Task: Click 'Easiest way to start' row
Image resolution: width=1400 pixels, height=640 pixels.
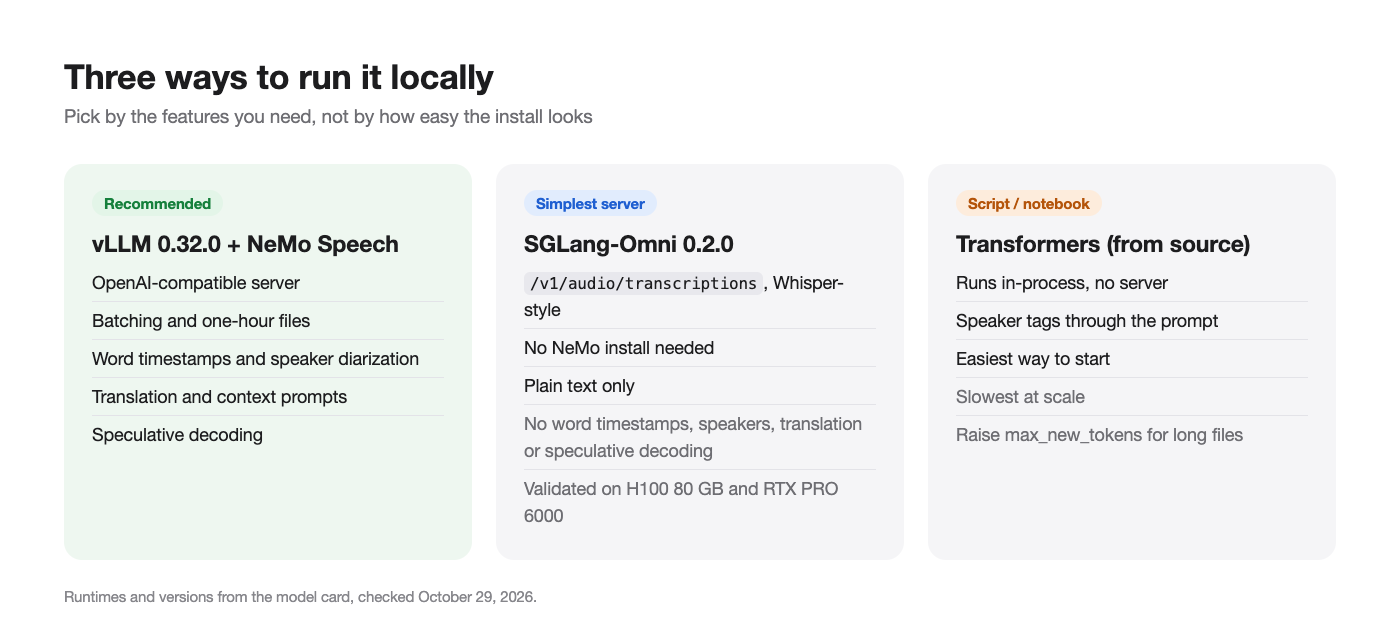Action: pyautogui.click(x=1132, y=359)
